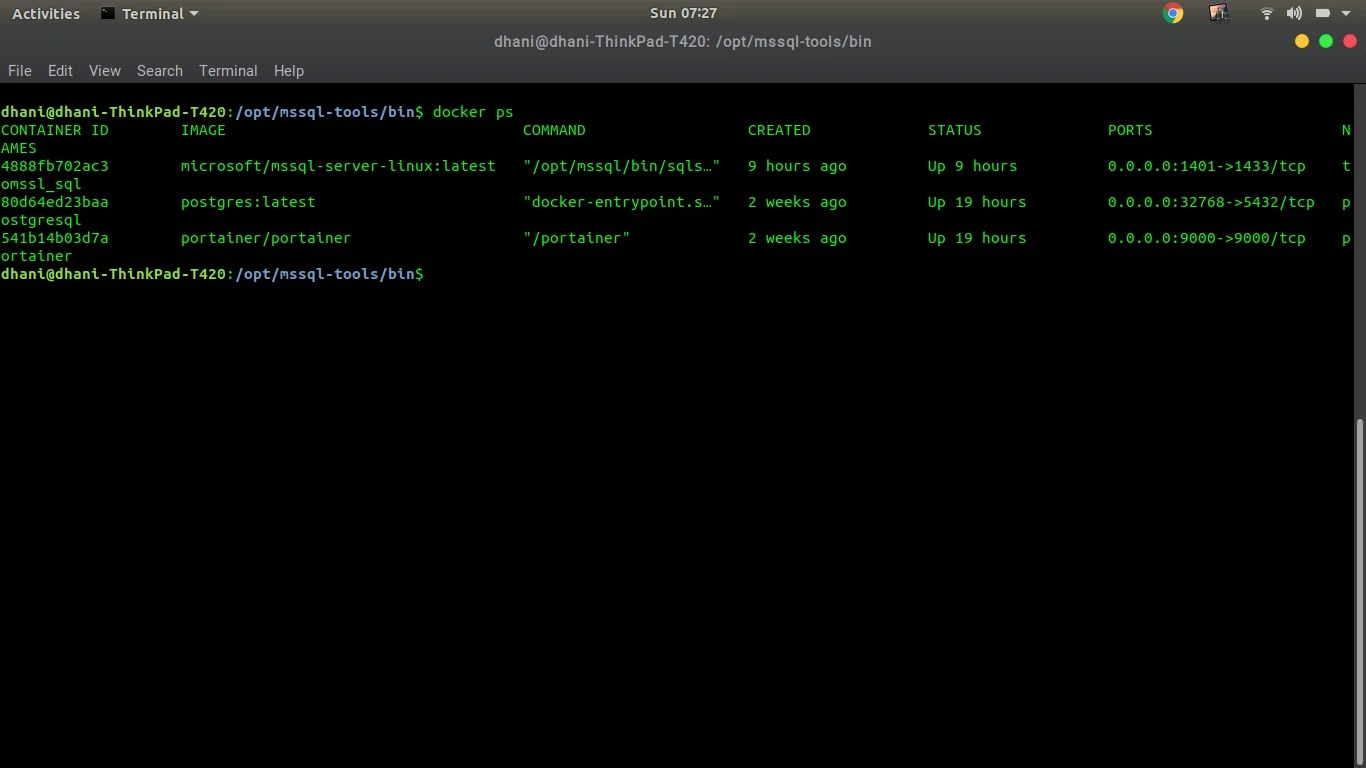Open the Edit menu

pyautogui.click(x=59, y=71)
